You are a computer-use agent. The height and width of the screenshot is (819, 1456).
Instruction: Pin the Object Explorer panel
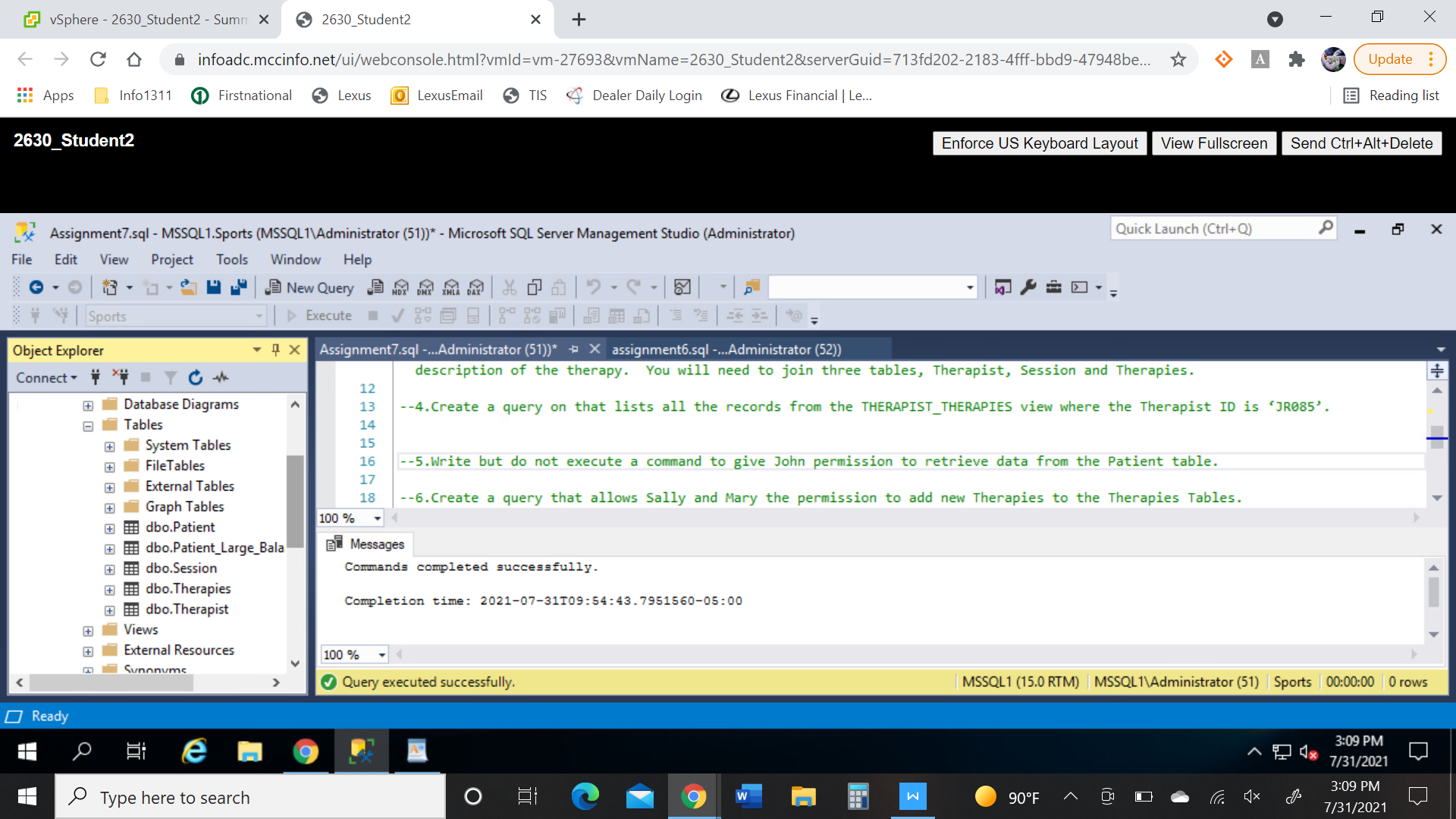coord(275,350)
